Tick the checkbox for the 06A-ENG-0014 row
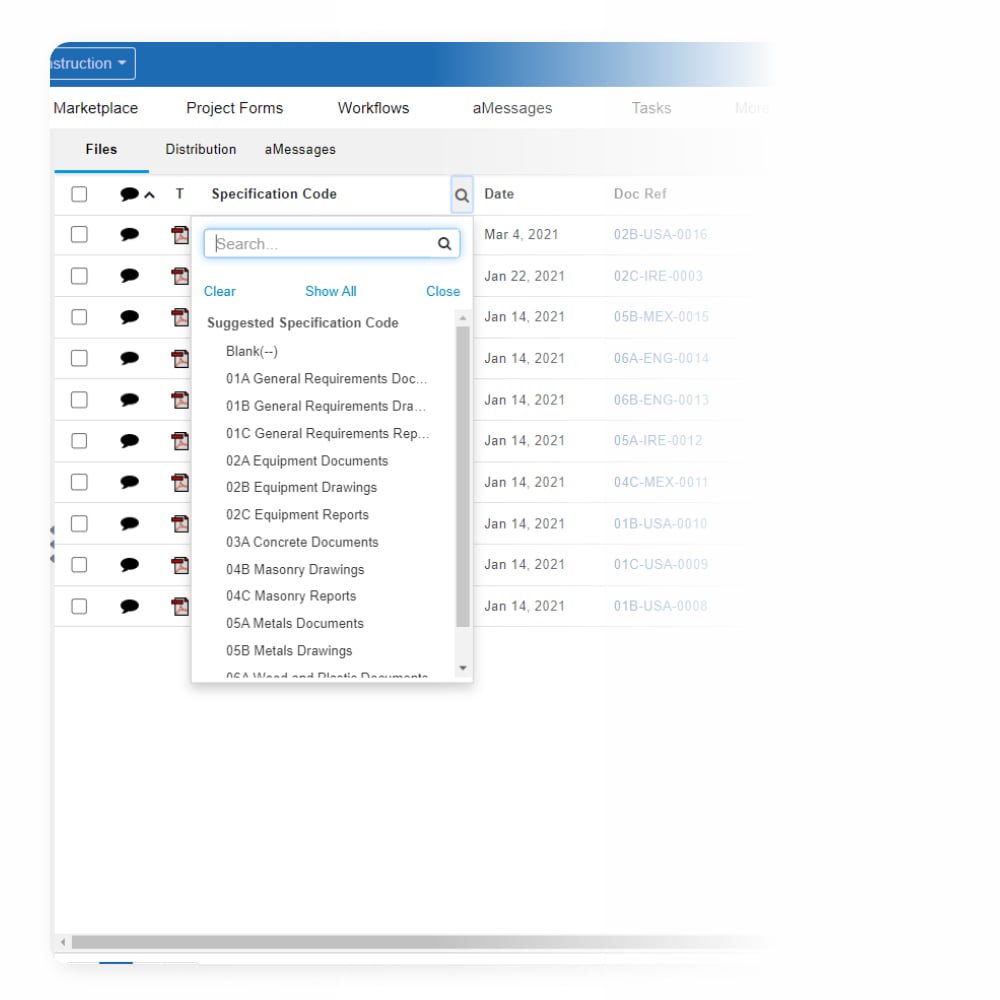The image size is (1000, 1000). 79,358
